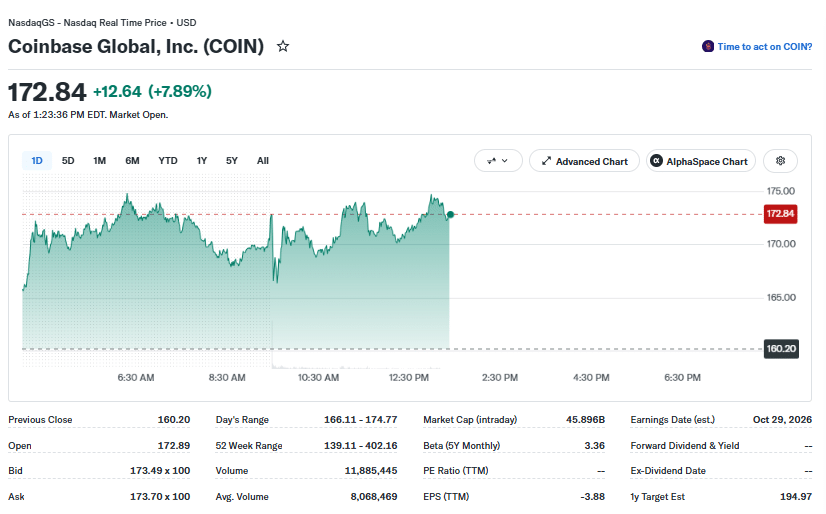Screen dimensions: 826x514
Task: Click the Open value 172.89
Action: tap(174, 446)
